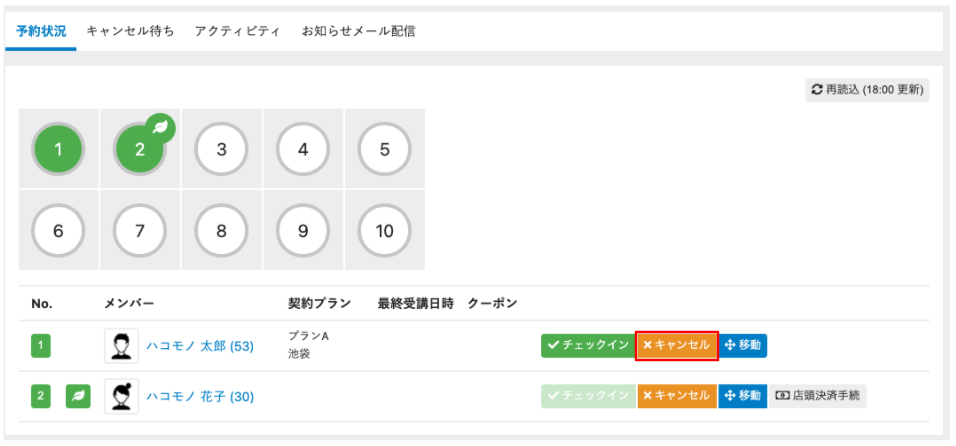Open the お知らせメール配信 tab
This screenshot has height=446, width=956.
click(358, 31)
